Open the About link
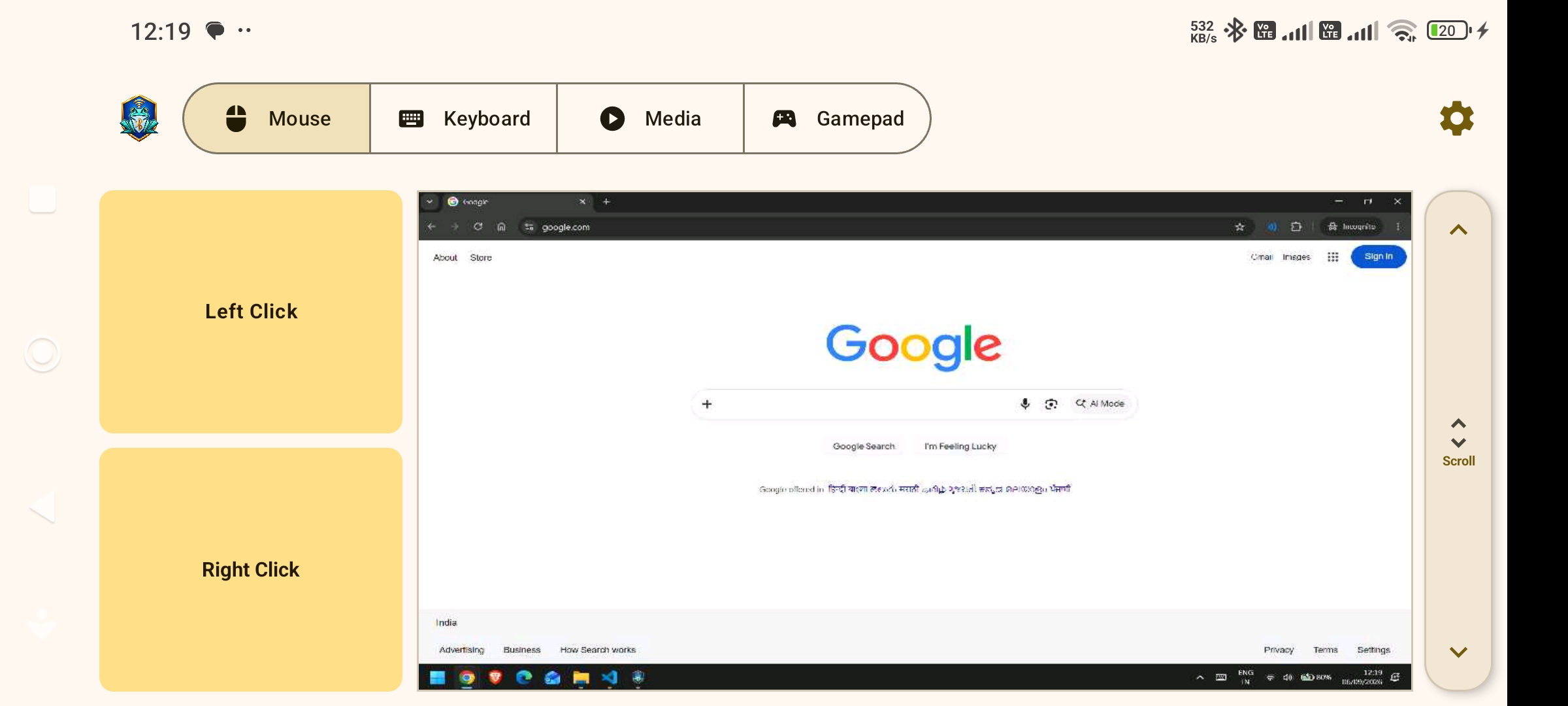This screenshot has width=1568, height=706. (446, 258)
